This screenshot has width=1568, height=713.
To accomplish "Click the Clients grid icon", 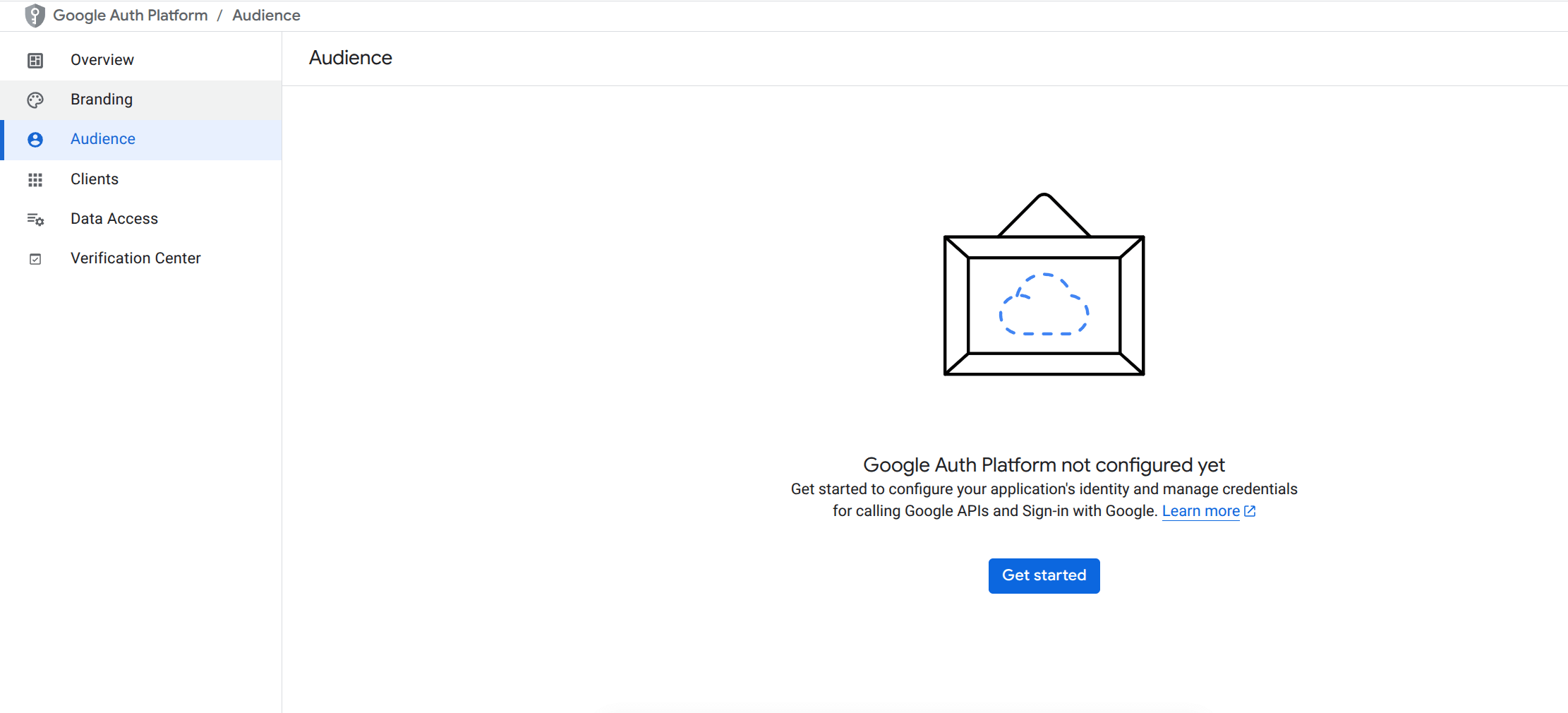I will click(x=35, y=180).
